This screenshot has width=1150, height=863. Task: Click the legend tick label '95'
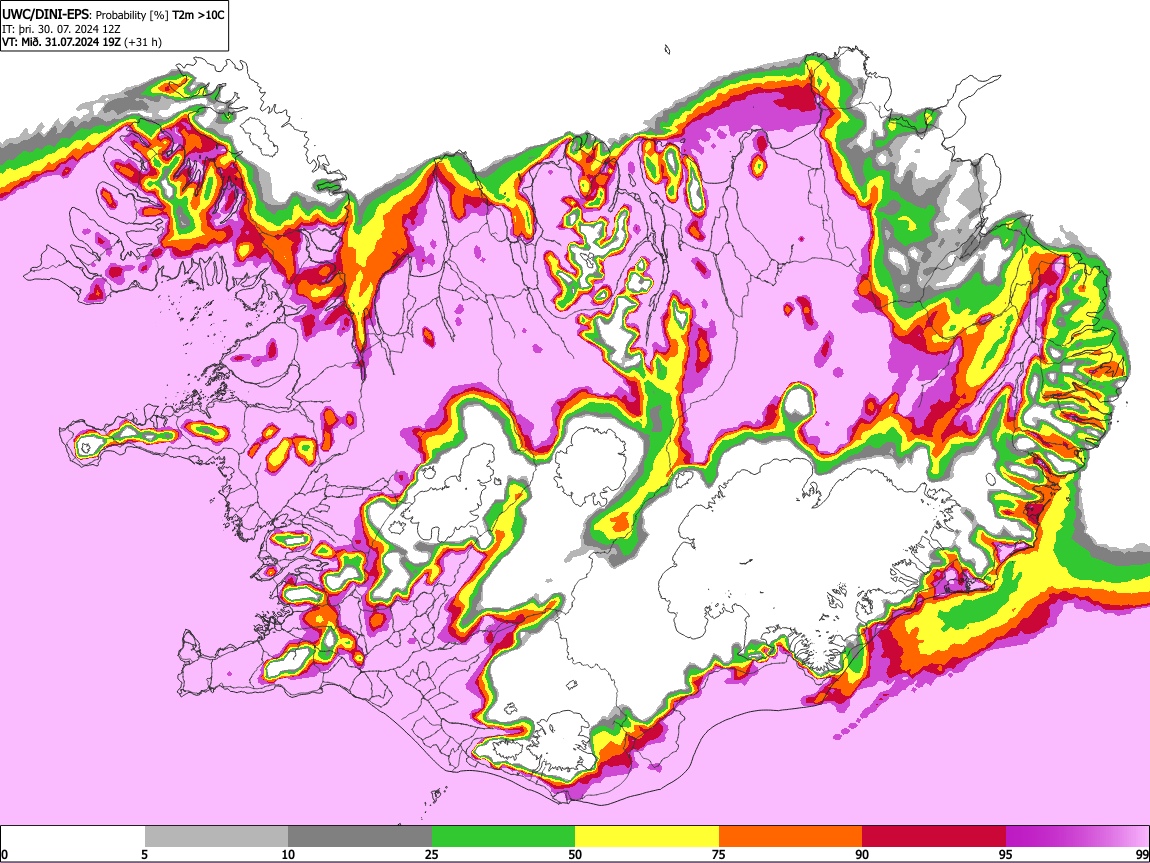pos(1006,854)
